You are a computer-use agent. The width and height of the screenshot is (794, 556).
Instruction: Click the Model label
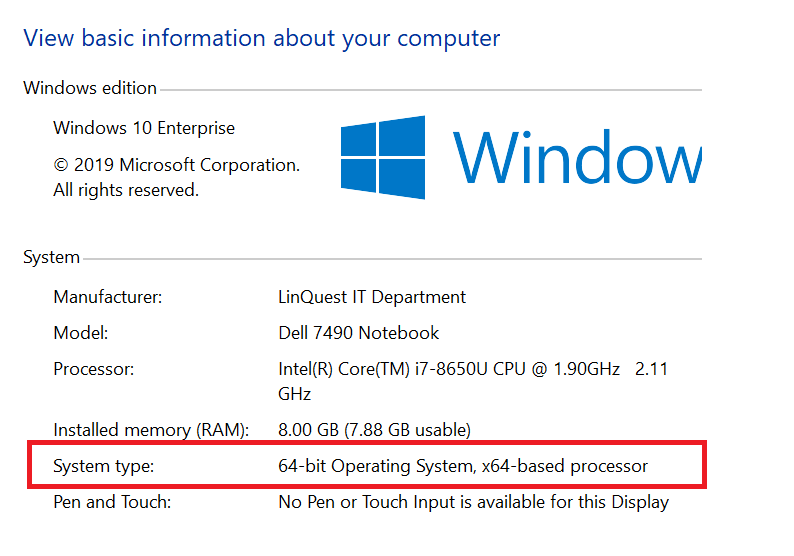tap(81, 333)
